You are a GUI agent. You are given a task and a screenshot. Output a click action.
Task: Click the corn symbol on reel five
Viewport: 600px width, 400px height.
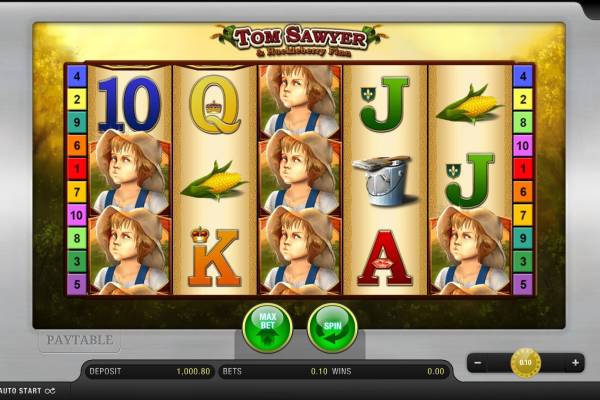[470, 104]
